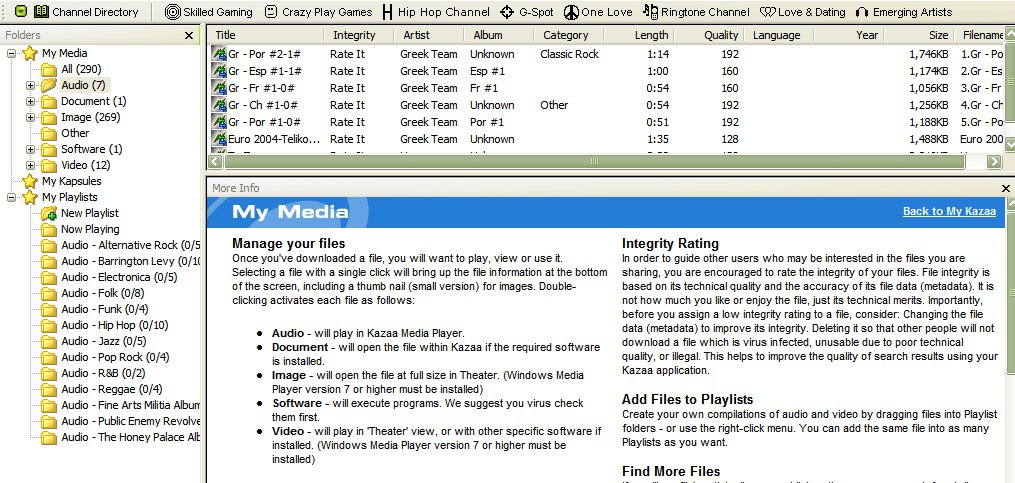
Task: Follow the Back to My Kazaa link
Action: coord(949,211)
